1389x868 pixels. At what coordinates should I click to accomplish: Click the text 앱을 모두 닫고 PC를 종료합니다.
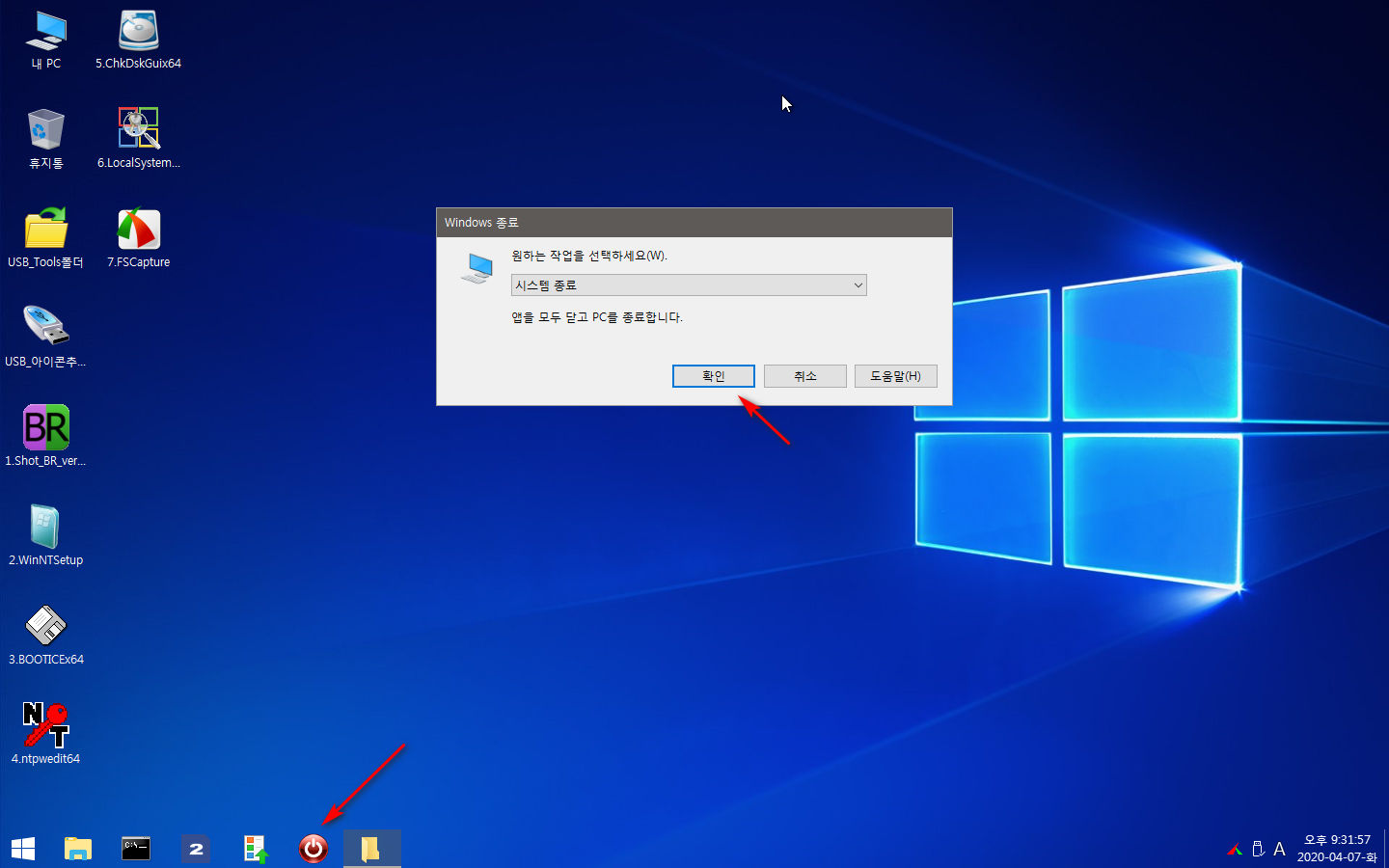coord(597,317)
